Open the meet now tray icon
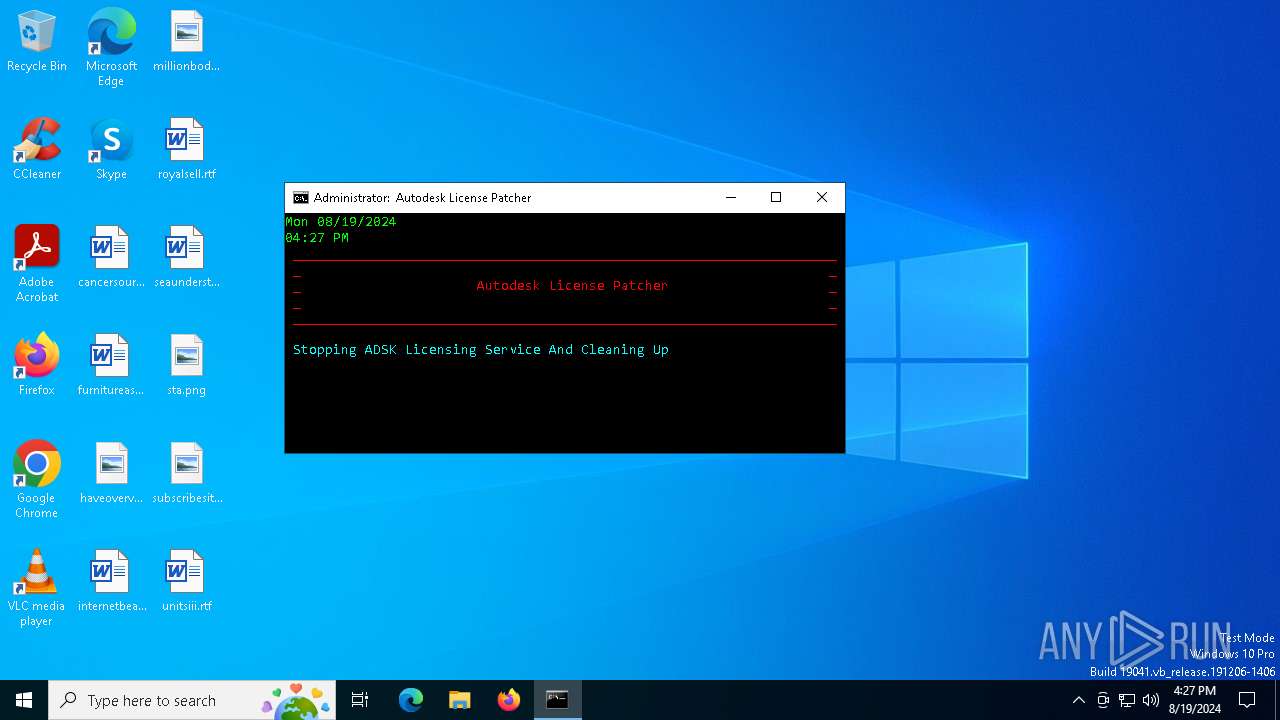The width and height of the screenshot is (1280, 720). click(1103, 700)
